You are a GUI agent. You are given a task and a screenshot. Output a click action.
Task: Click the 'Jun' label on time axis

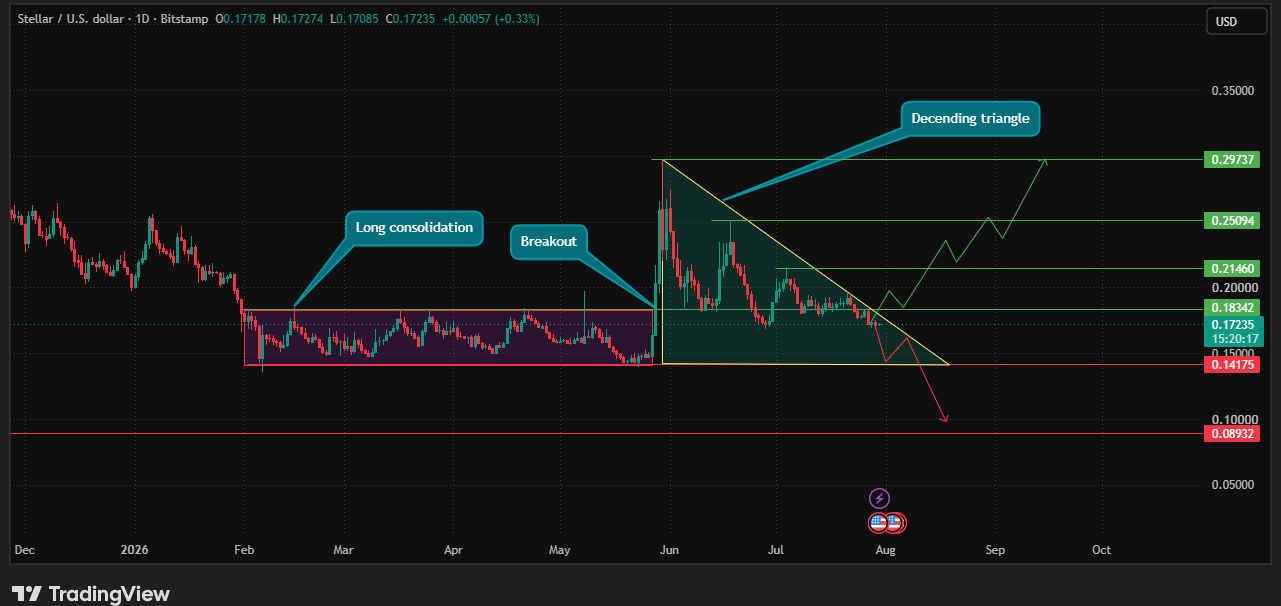(x=669, y=550)
